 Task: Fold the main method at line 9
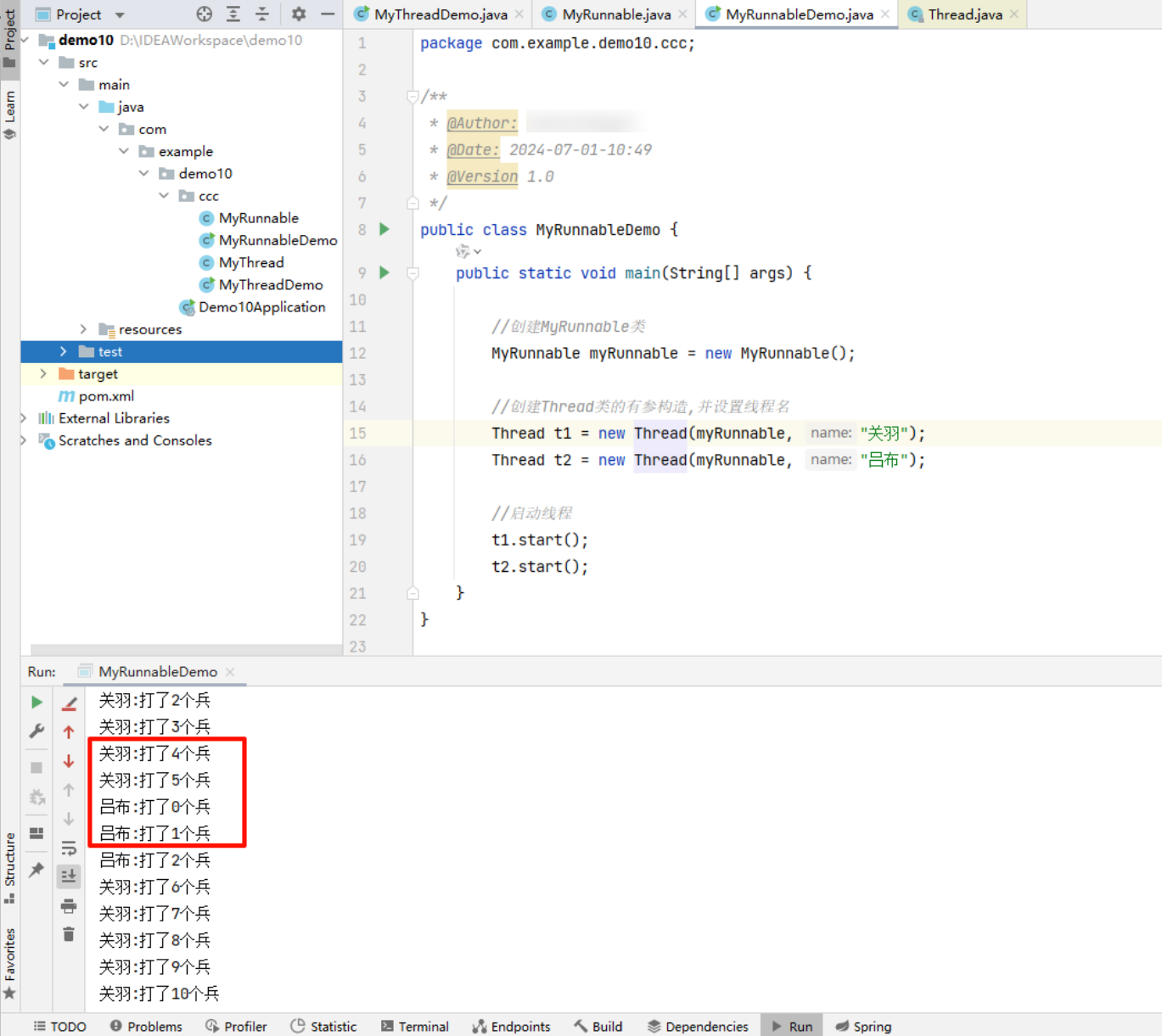(x=413, y=273)
